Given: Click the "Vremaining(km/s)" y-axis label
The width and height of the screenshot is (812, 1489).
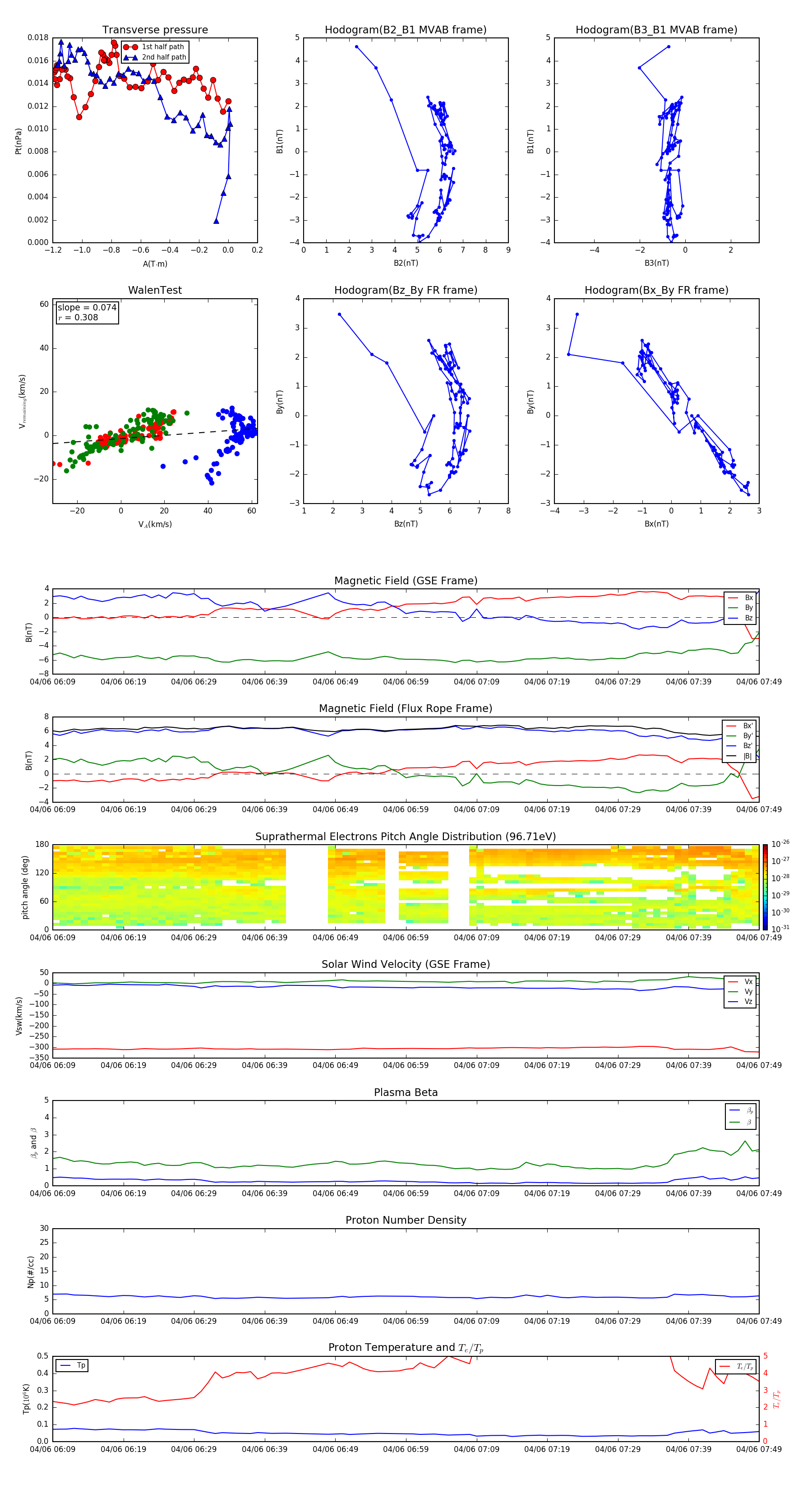Looking at the screenshot, I should click(x=22, y=401).
